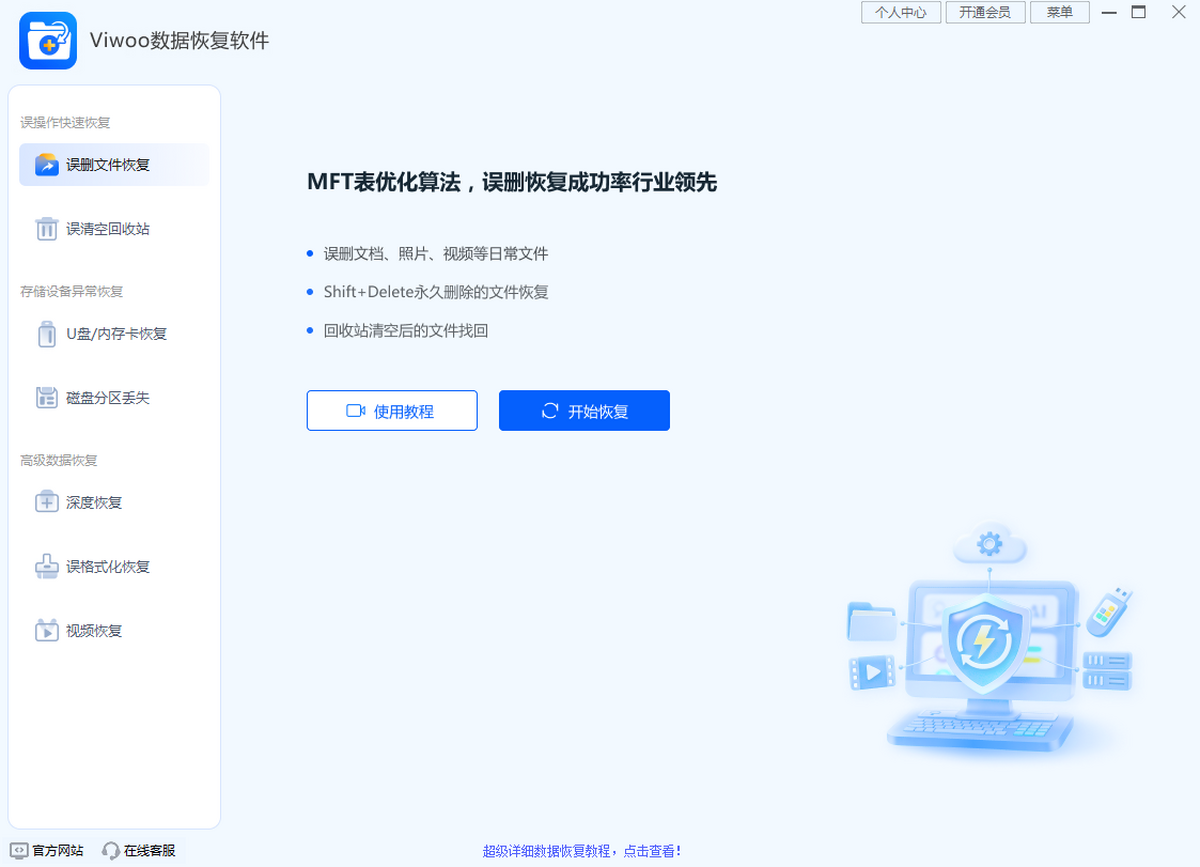This screenshot has height=867, width=1200.
Task: Open the 官方网站 link text
Action: click(x=58, y=851)
